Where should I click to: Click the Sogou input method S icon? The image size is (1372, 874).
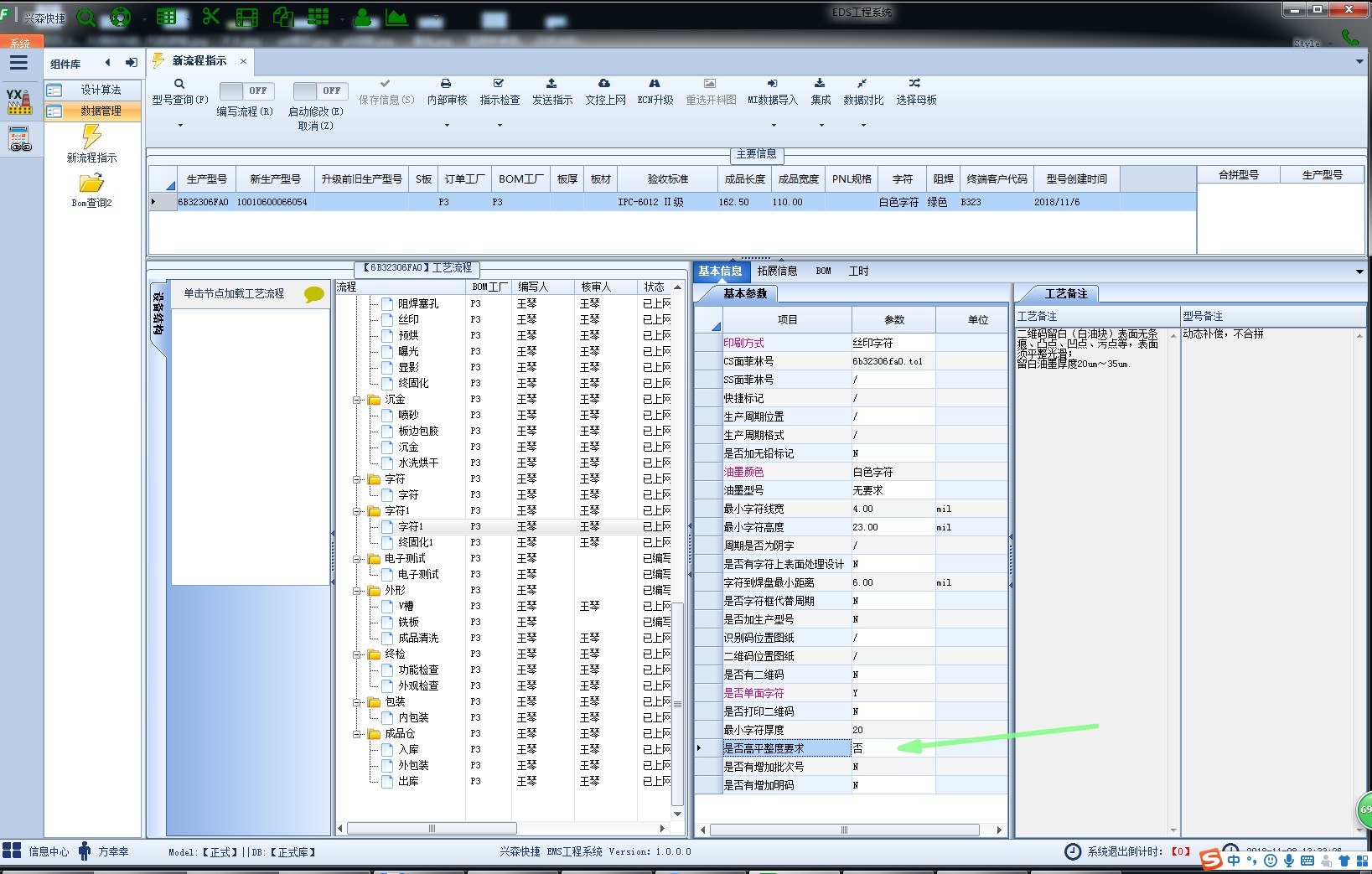(1210, 860)
